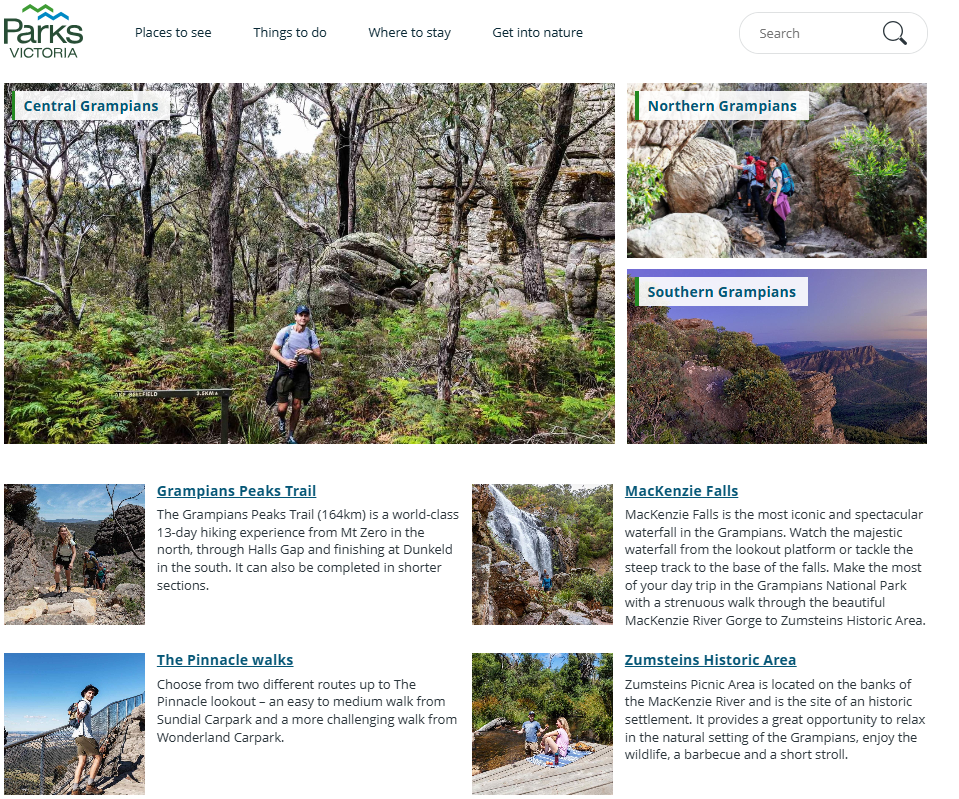
Task: Click the Grampians Peaks Trail hikers thumbnail
Action: coord(75,554)
